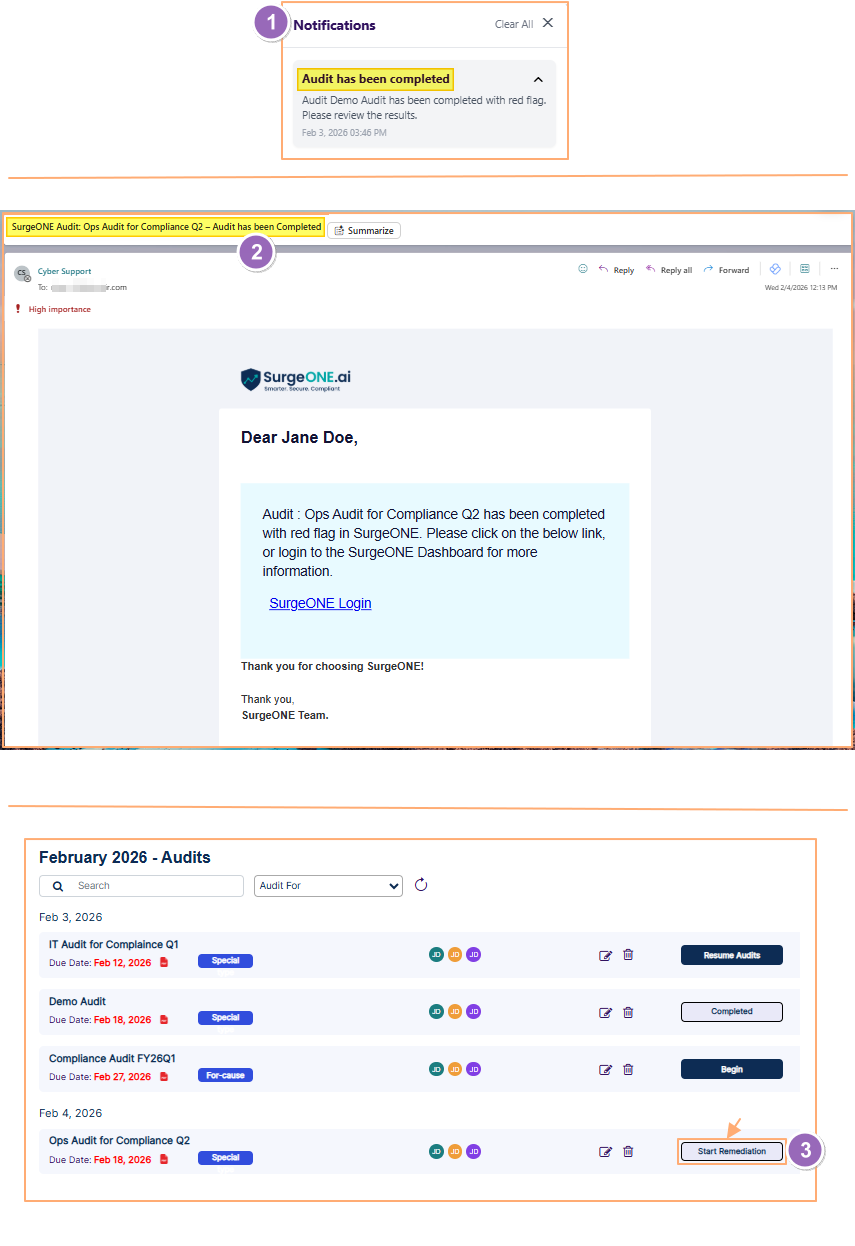The height and width of the screenshot is (1246, 855).
Task: Click the Summarize button on the email
Action: tap(363, 230)
